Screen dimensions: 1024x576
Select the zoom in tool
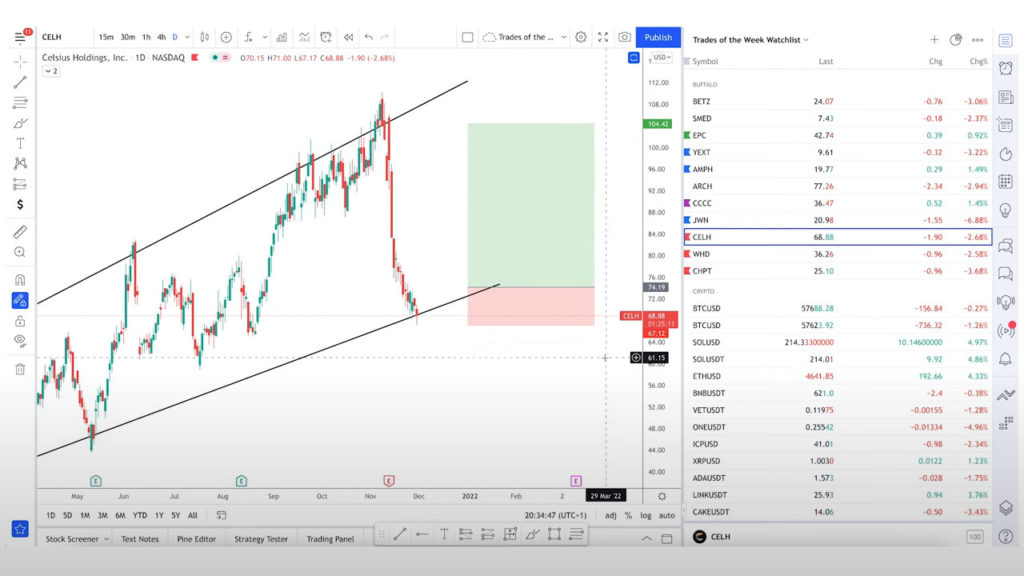tap(20, 252)
